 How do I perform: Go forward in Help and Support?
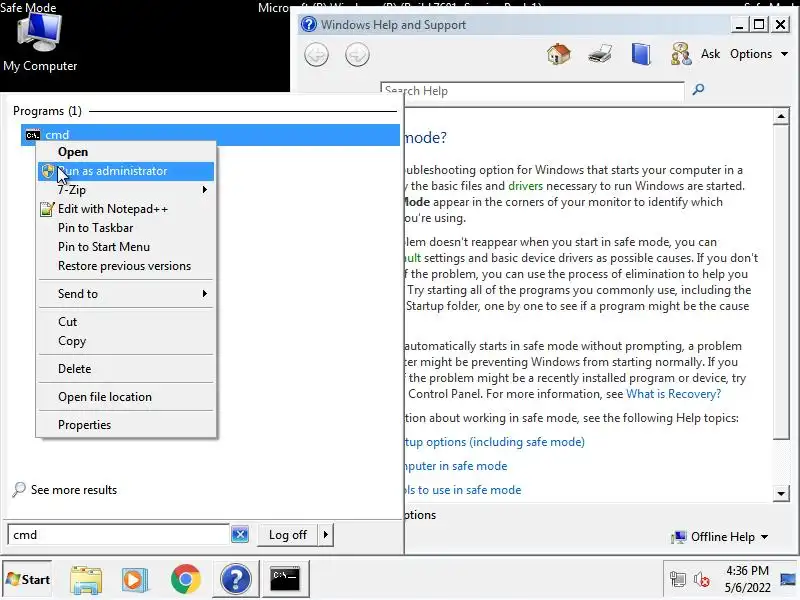tap(357, 55)
